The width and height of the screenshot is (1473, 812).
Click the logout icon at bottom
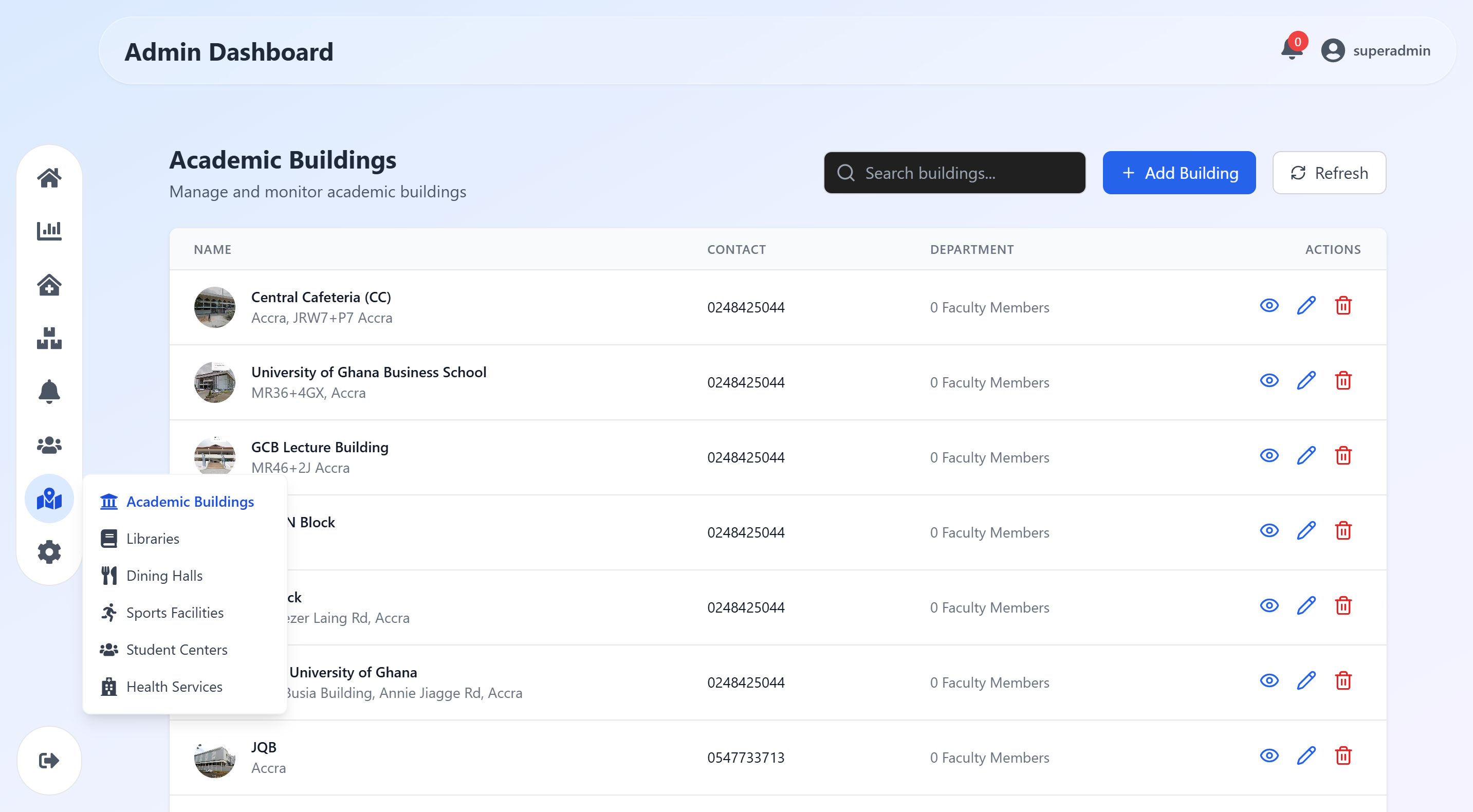point(49,760)
